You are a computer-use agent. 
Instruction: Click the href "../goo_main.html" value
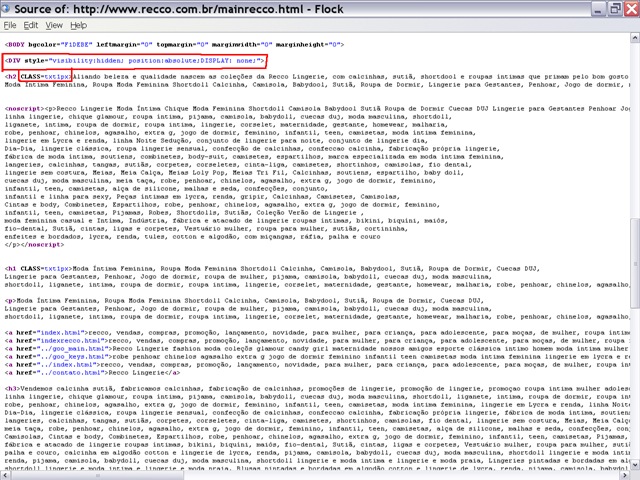[x=74, y=349]
